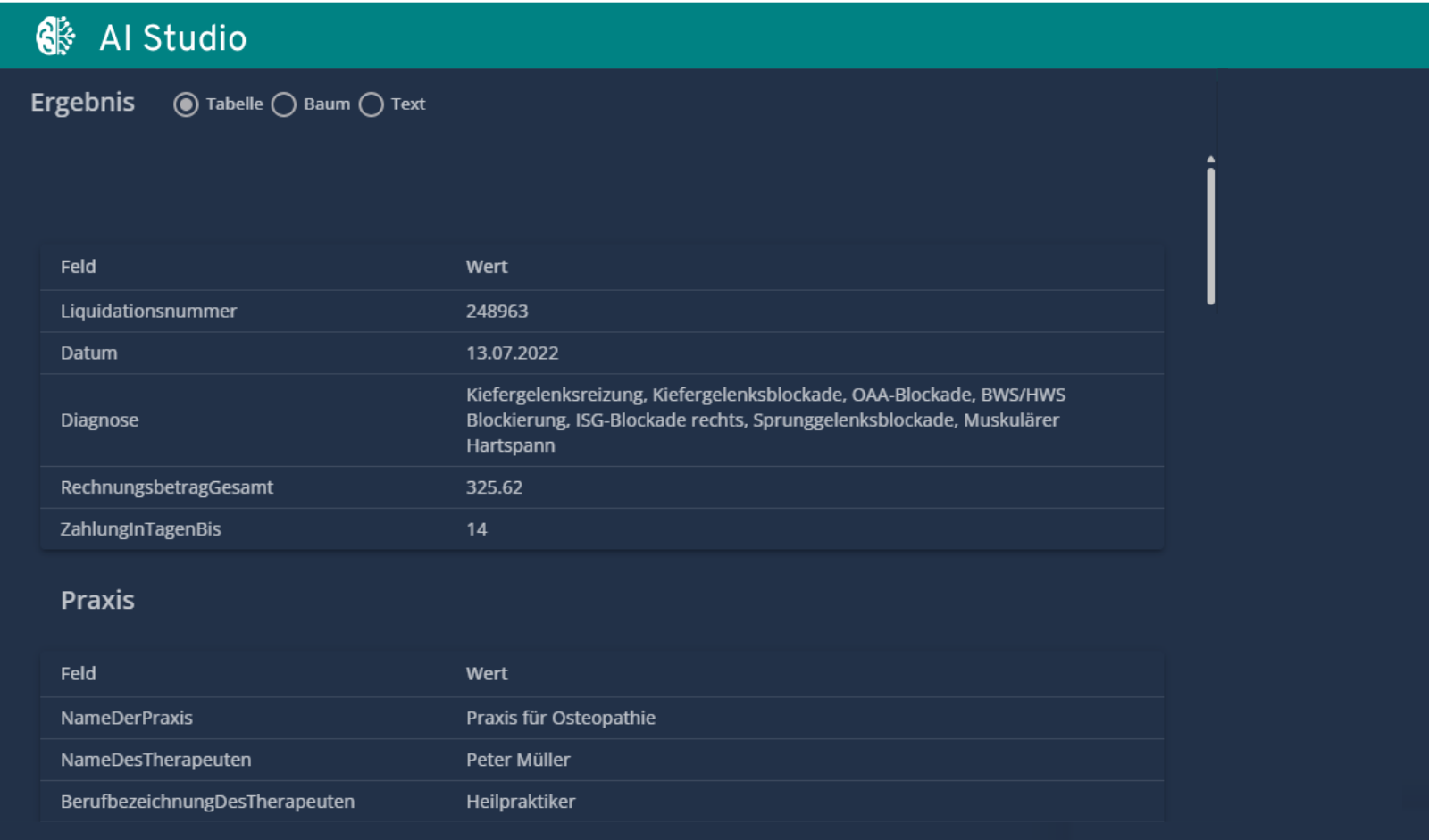The width and height of the screenshot is (1429, 840).
Task: Click the Feld header in the top table
Action: click(x=78, y=267)
